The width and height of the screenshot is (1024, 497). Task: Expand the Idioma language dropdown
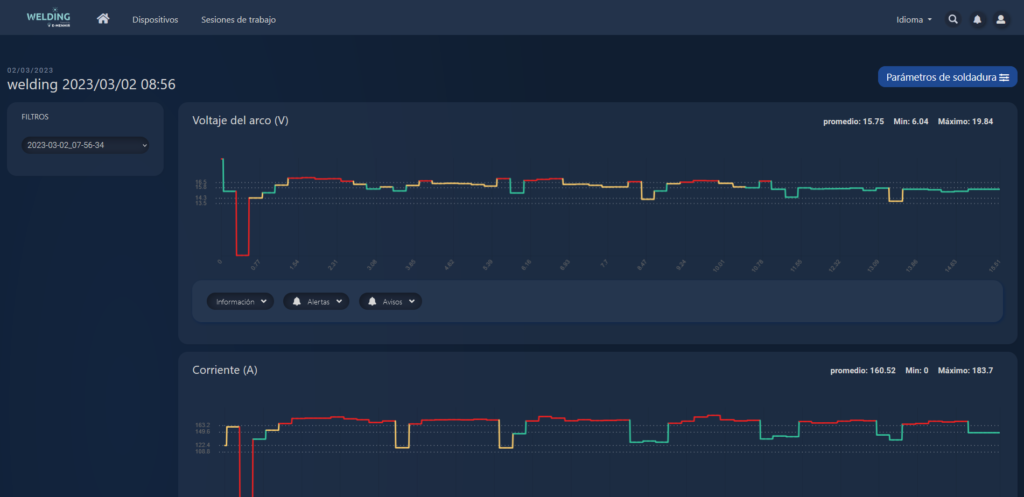(914, 19)
